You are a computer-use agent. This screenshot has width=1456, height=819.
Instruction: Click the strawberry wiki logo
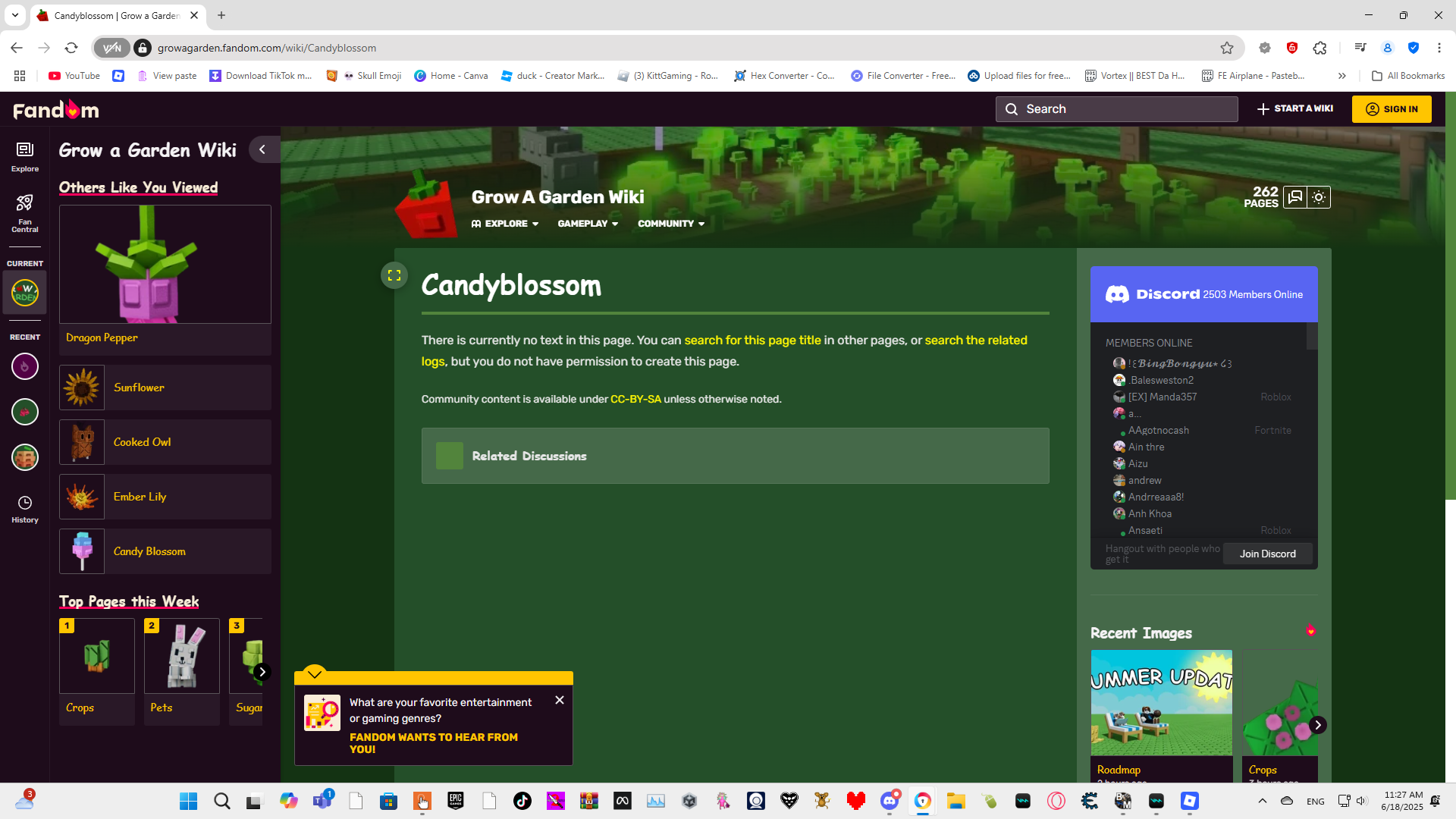pyautogui.click(x=425, y=205)
